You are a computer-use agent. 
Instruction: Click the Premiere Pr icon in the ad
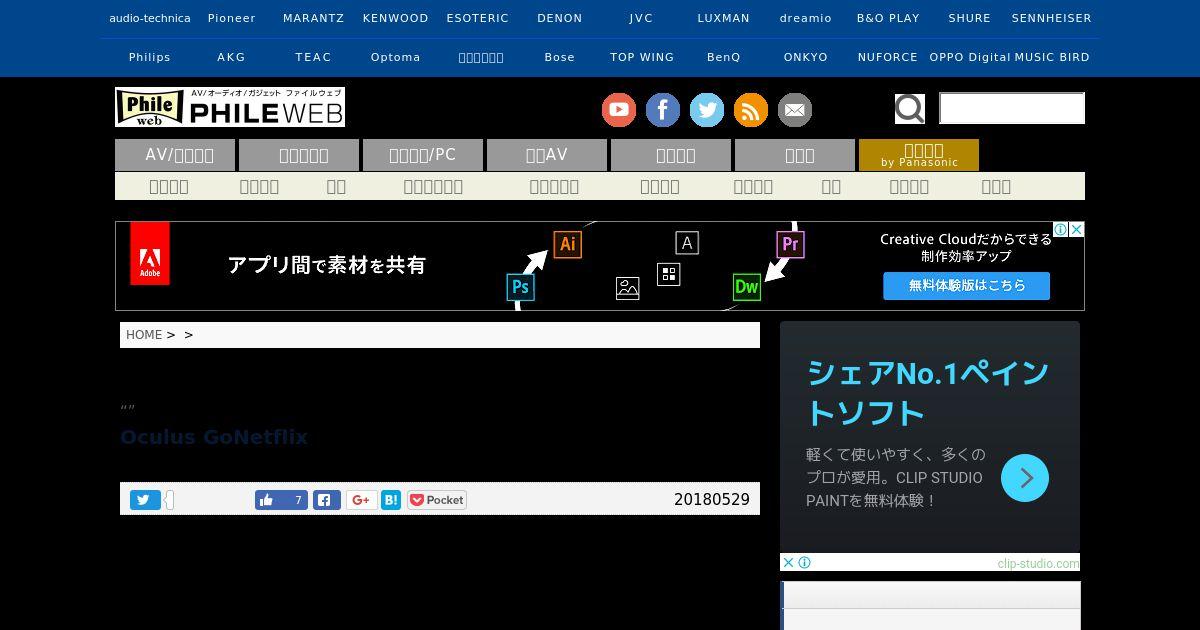pos(791,244)
